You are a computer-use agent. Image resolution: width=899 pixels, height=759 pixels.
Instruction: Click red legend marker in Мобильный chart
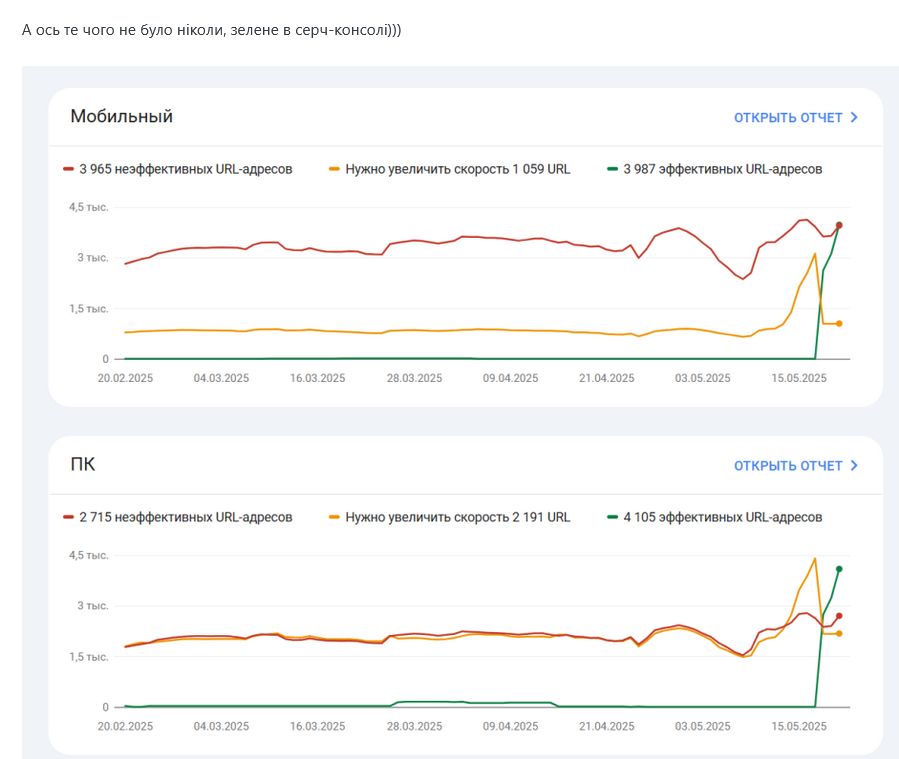coord(68,170)
